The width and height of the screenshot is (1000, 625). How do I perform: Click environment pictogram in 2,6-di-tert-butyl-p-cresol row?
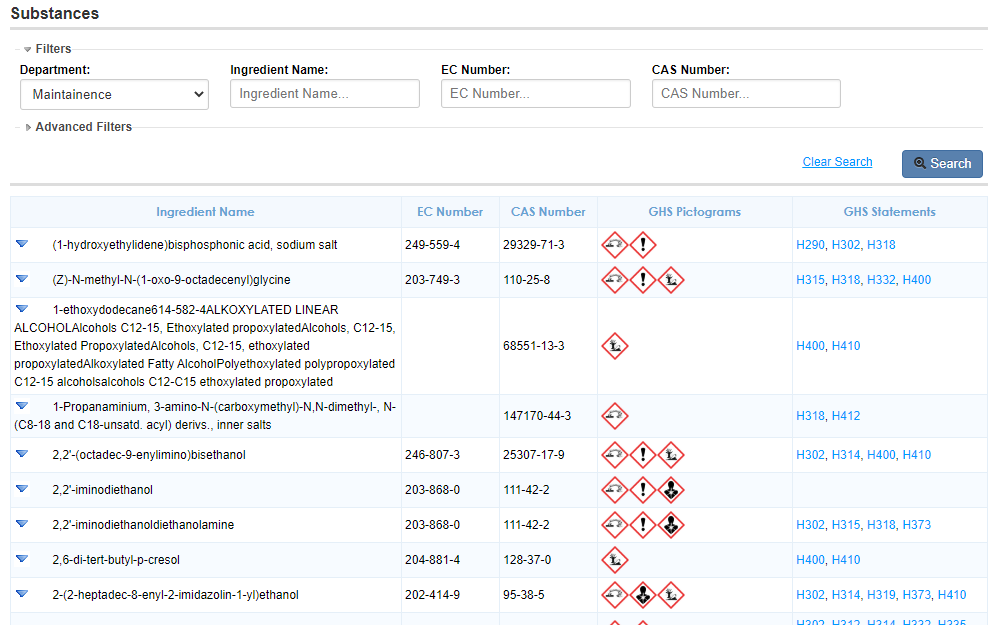click(615, 560)
